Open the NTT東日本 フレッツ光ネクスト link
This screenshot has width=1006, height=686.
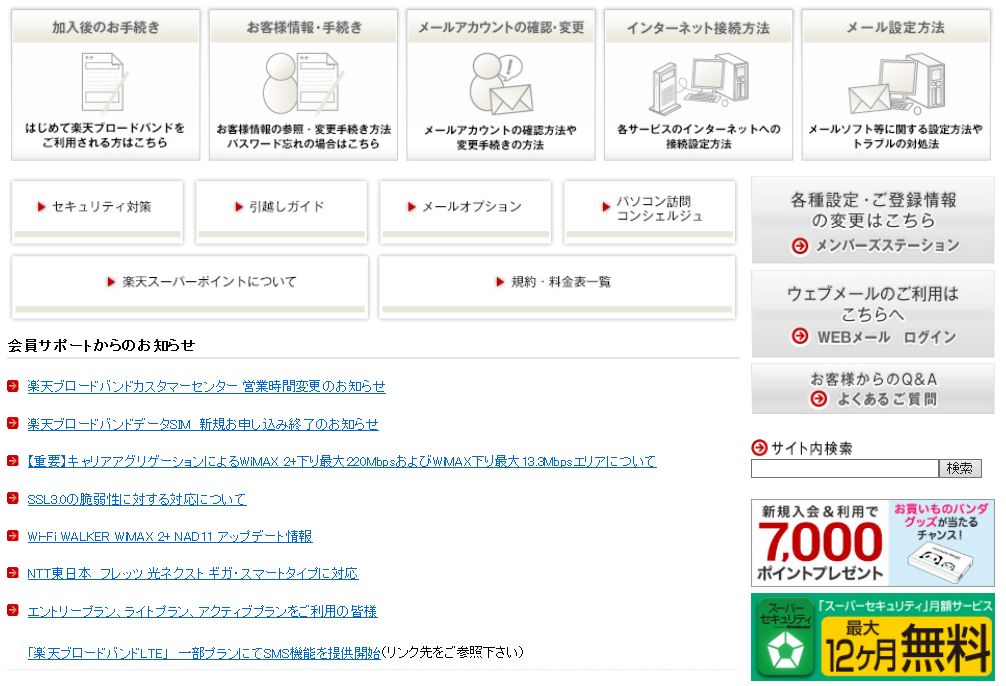coord(192,573)
